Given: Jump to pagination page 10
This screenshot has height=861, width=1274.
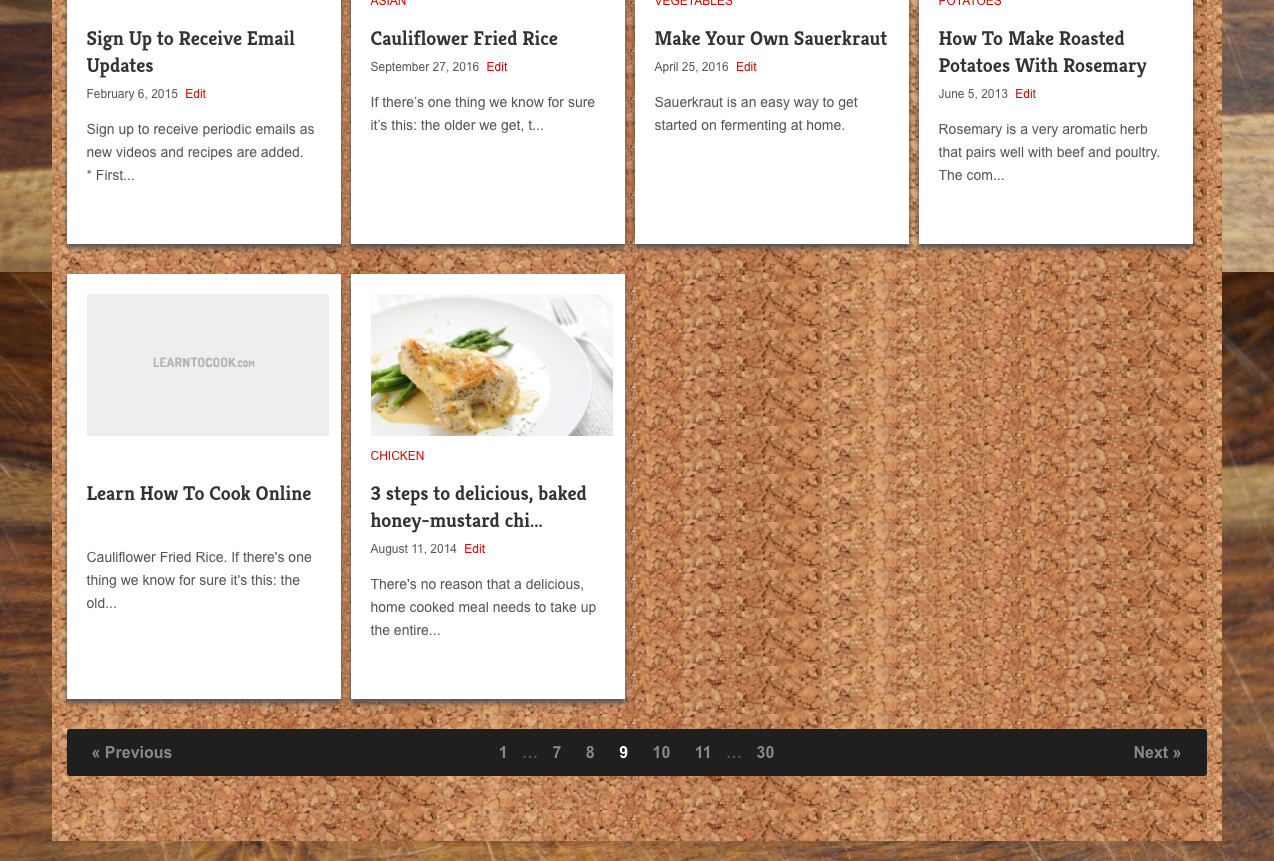Looking at the screenshot, I should pyautogui.click(x=661, y=753).
